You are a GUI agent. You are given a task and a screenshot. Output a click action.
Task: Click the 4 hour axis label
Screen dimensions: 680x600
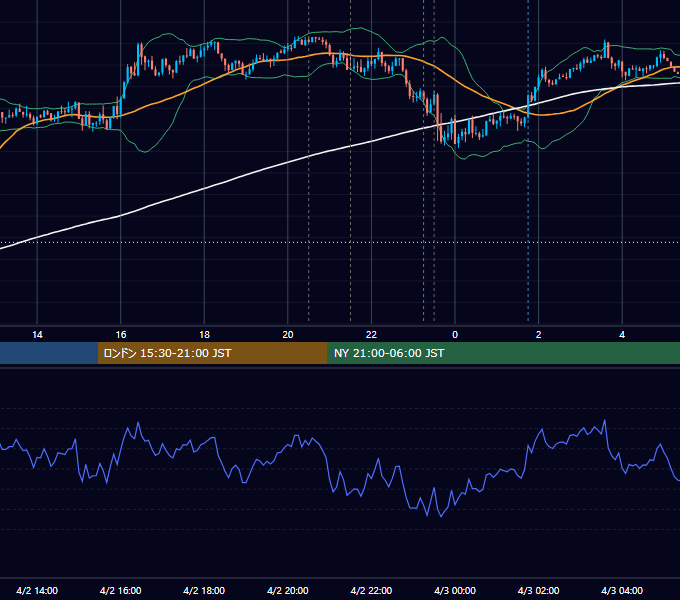tap(622, 335)
